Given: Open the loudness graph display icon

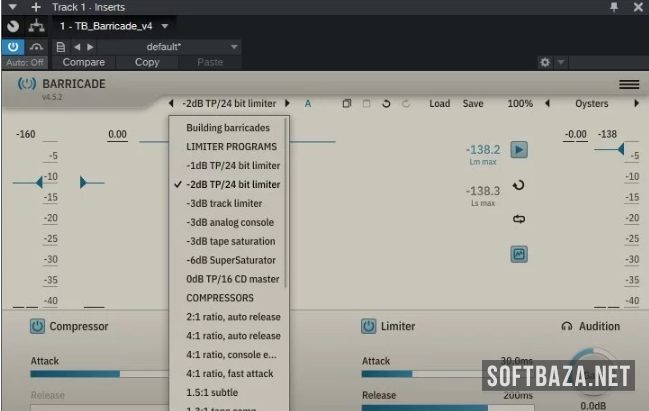Looking at the screenshot, I should tap(519, 255).
